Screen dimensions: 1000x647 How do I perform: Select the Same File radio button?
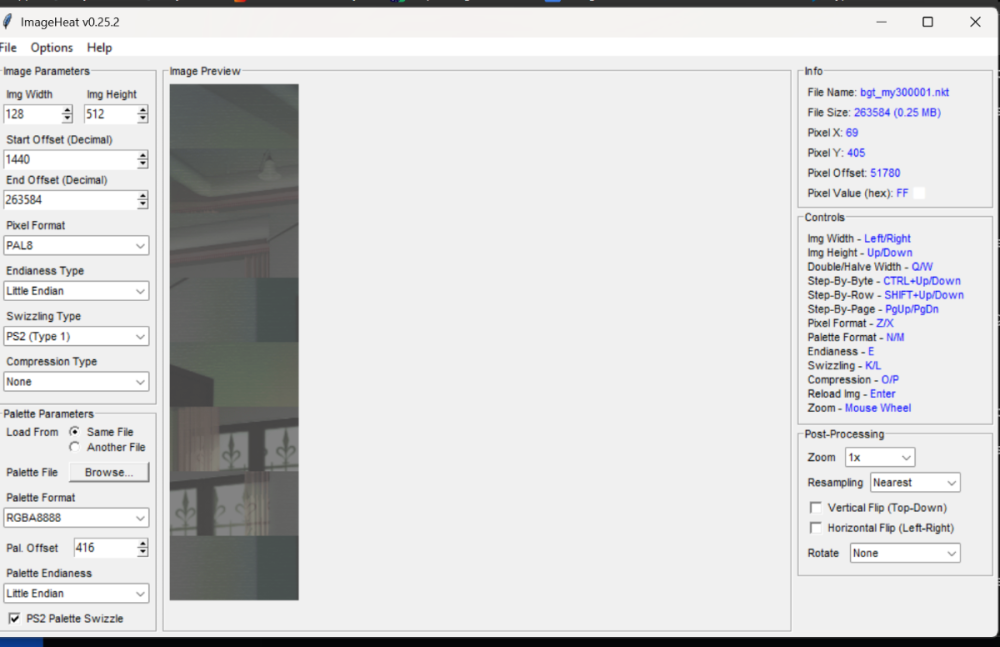click(75, 432)
